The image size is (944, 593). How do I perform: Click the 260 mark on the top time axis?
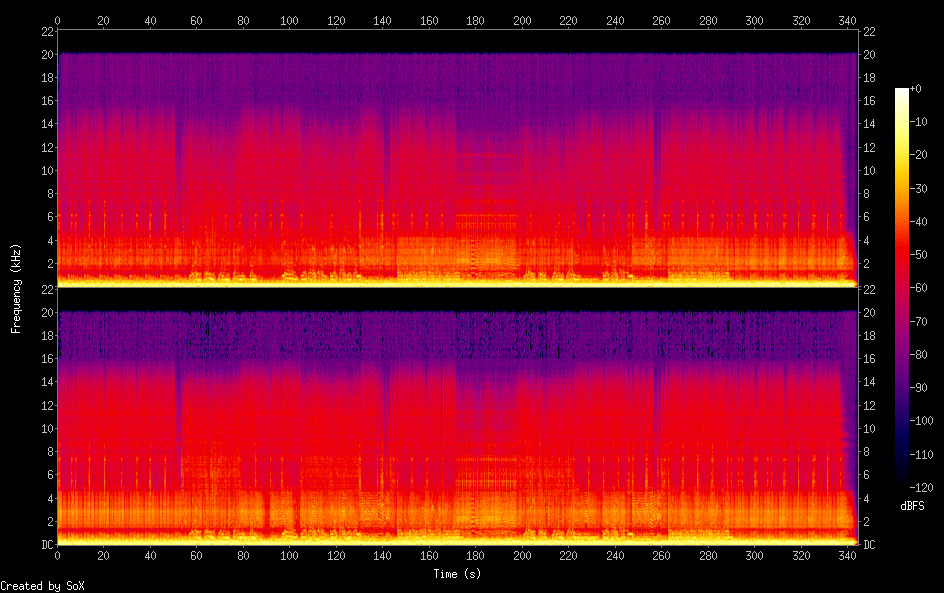(x=662, y=19)
